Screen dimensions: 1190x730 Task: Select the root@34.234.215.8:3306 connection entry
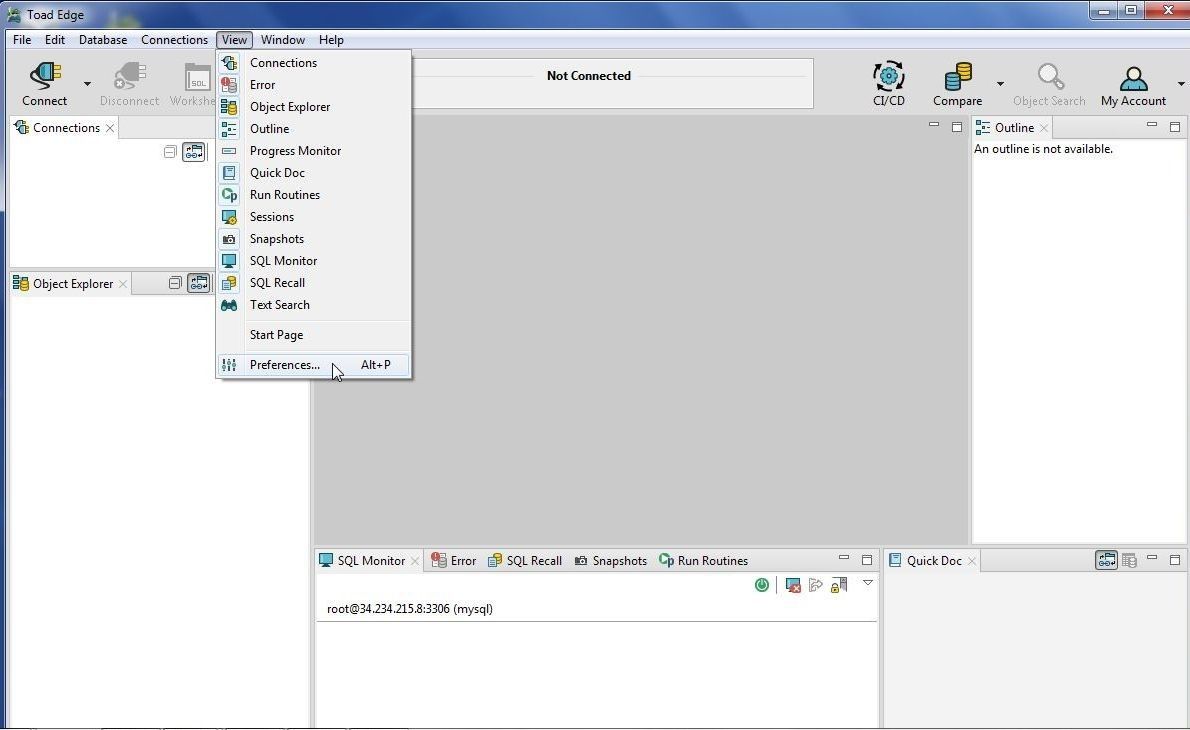(x=409, y=609)
